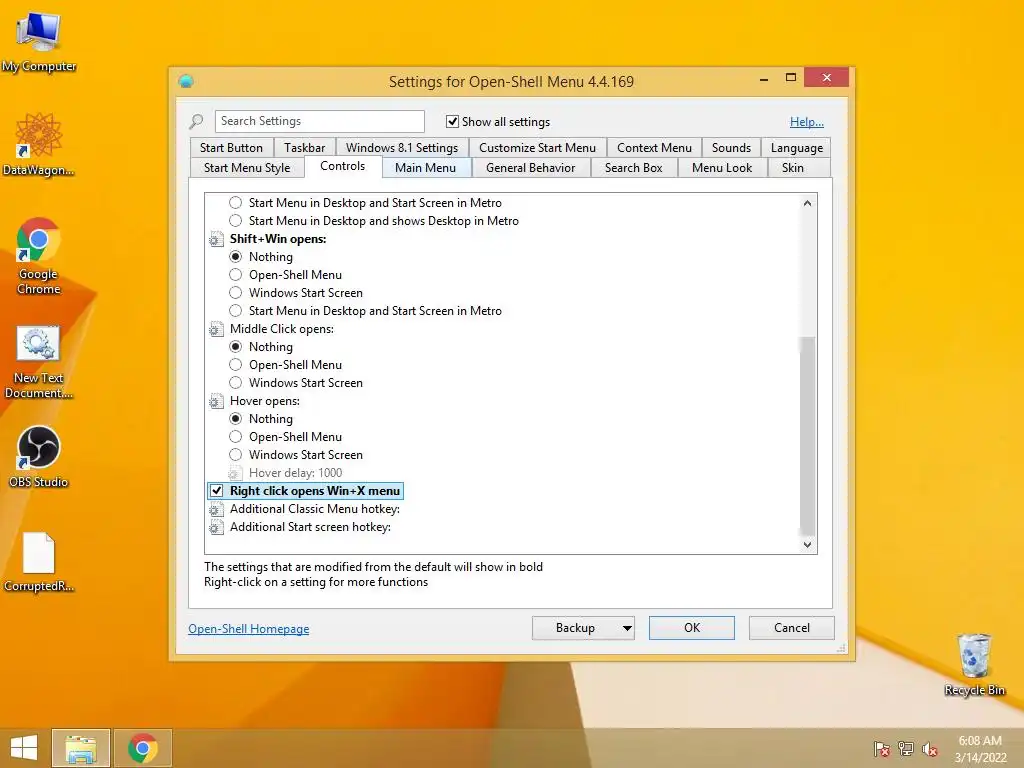Open the Open-Shell Homepage link

[x=249, y=629]
